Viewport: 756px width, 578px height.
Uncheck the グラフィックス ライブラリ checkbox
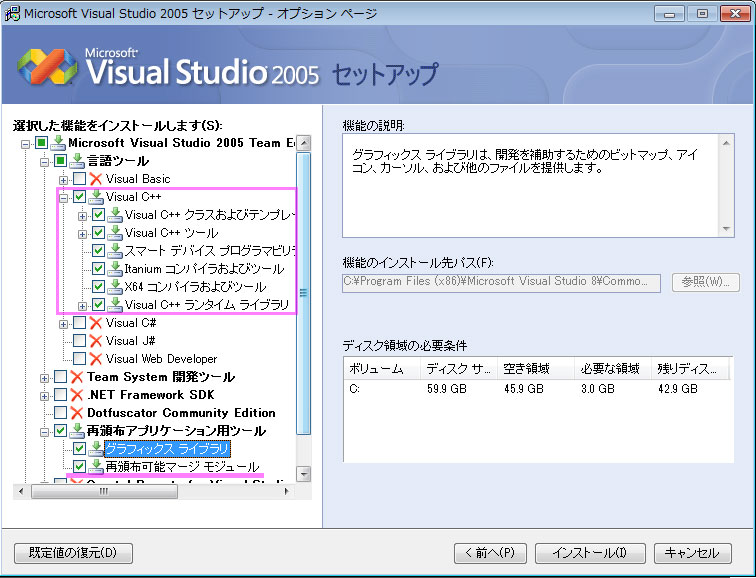tap(80, 449)
